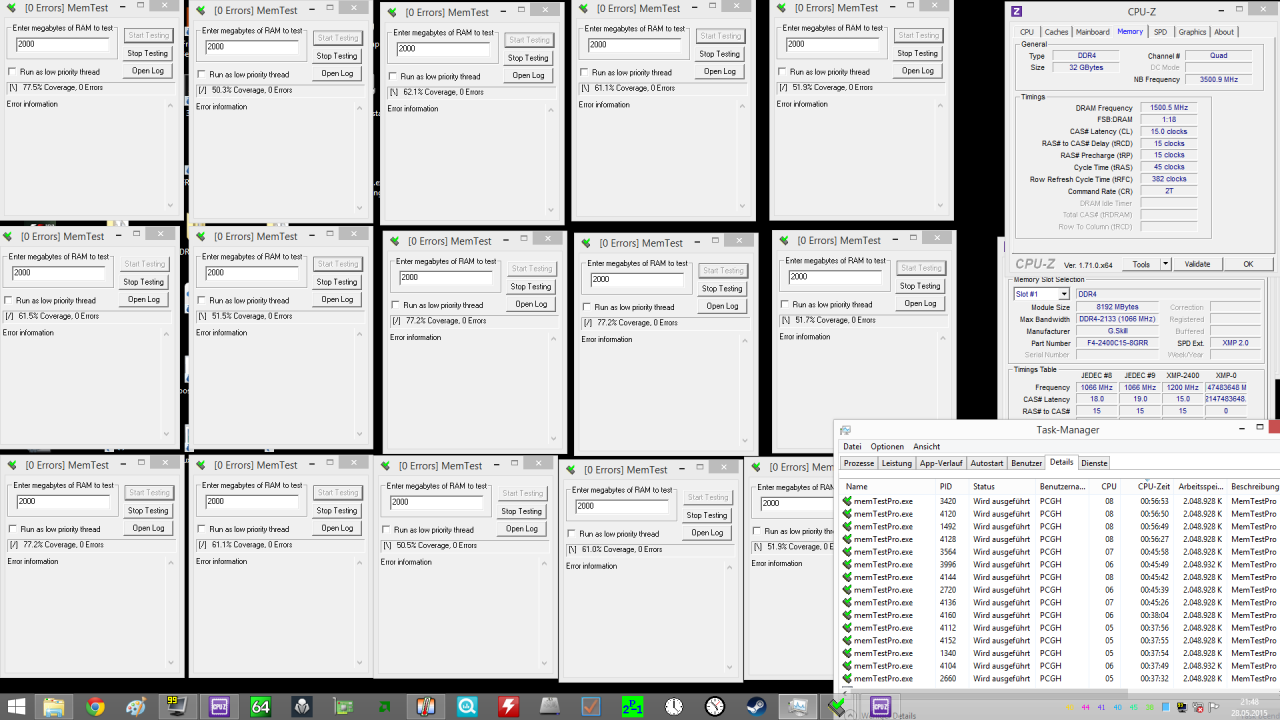
Task: Open the AIDA64 taskbar icon
Action: (x=261, y=706)
